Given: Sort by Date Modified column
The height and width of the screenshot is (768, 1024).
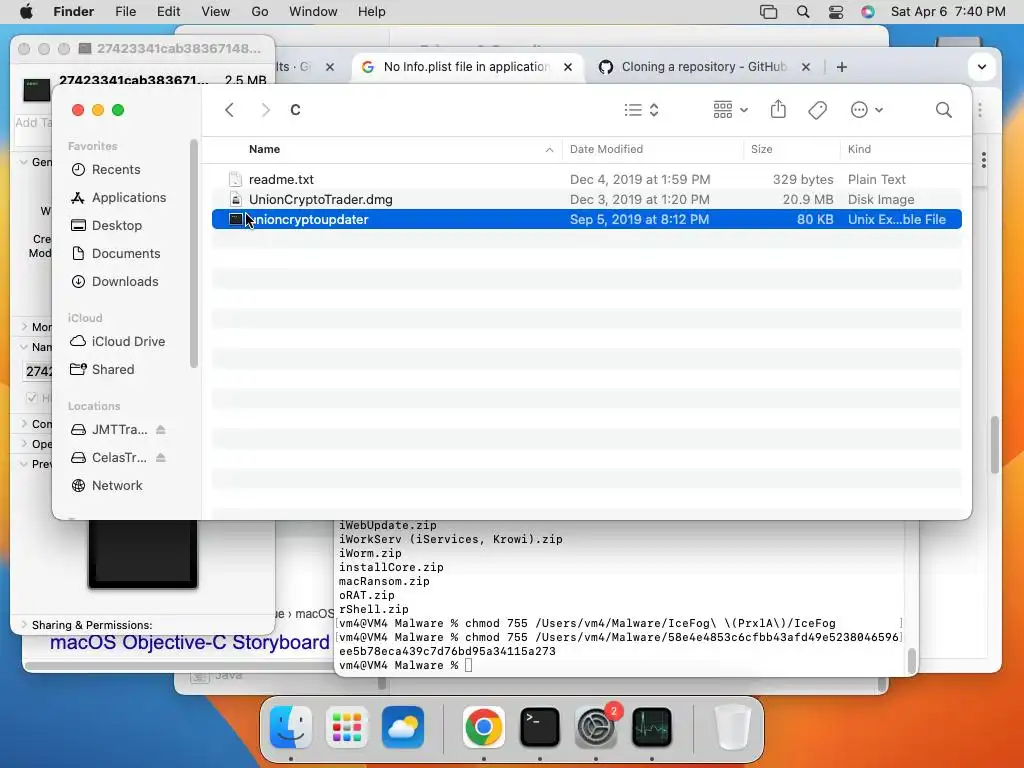Looking at the screenshot, I should pyautogui.click(x=606, y=150).
